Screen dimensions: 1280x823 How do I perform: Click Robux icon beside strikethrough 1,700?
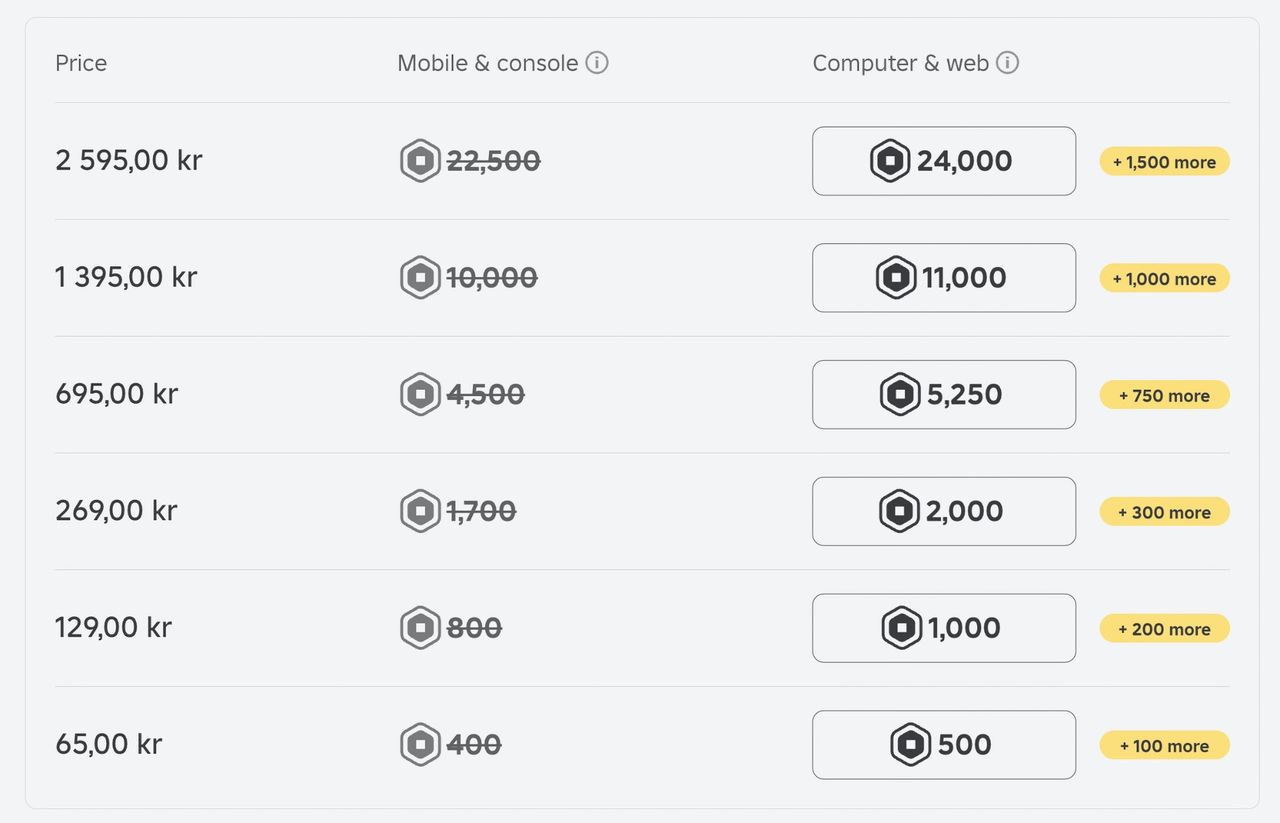(x=420, y=511)
